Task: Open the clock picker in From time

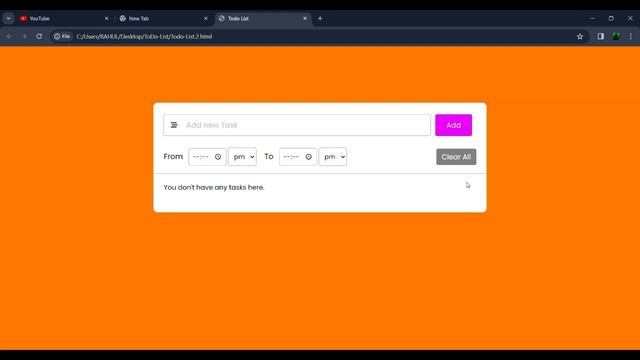Action: coord(218,157)
